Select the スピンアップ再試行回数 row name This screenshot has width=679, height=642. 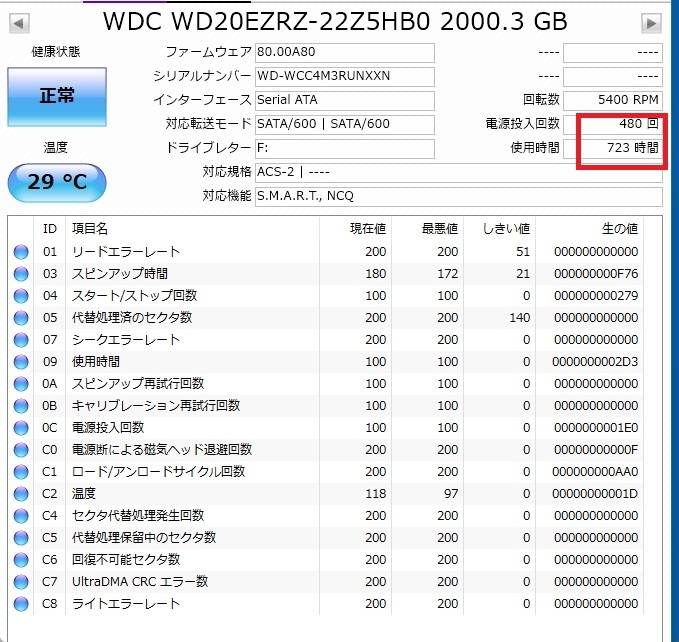pyautogui.click(x=138, y=384)
